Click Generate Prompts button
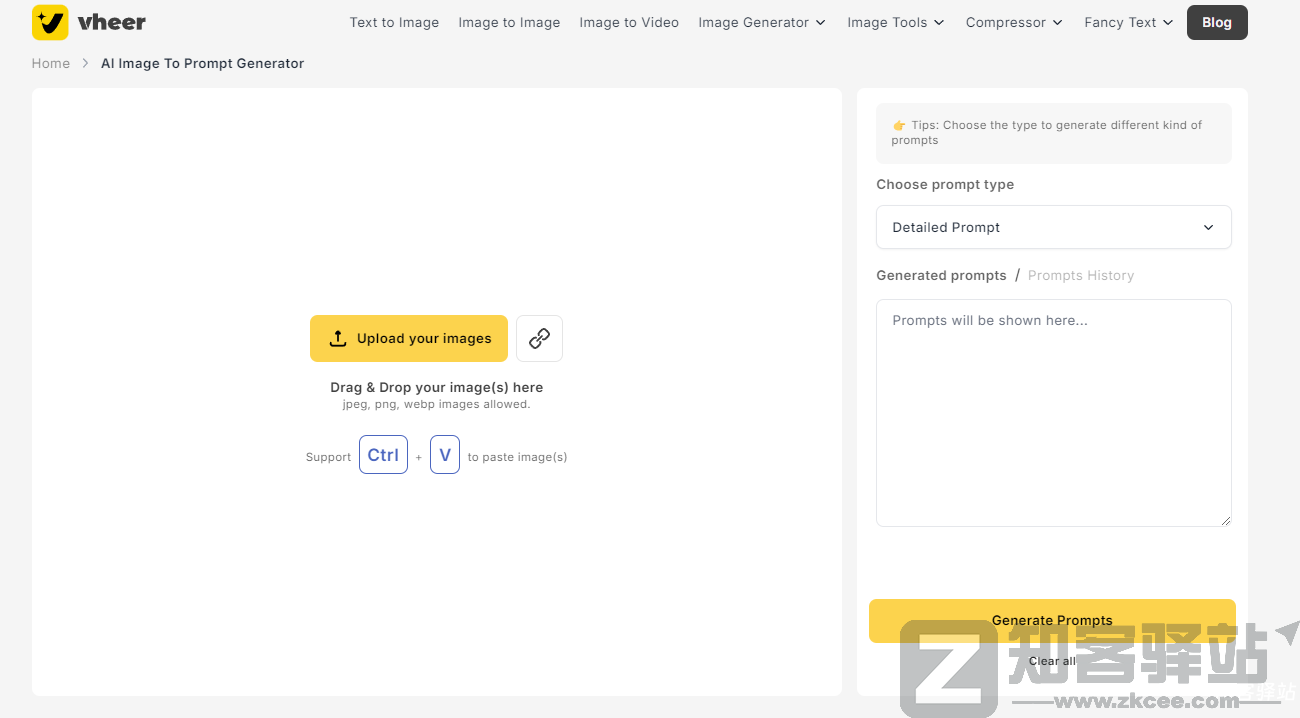1300x718 pixels. [x=1052, y=620]
